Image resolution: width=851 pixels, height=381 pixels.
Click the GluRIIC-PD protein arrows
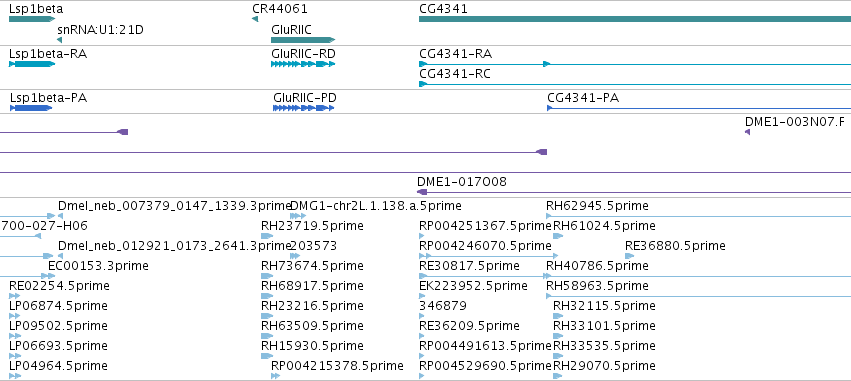pyautogui.click(x=303, y=108)
